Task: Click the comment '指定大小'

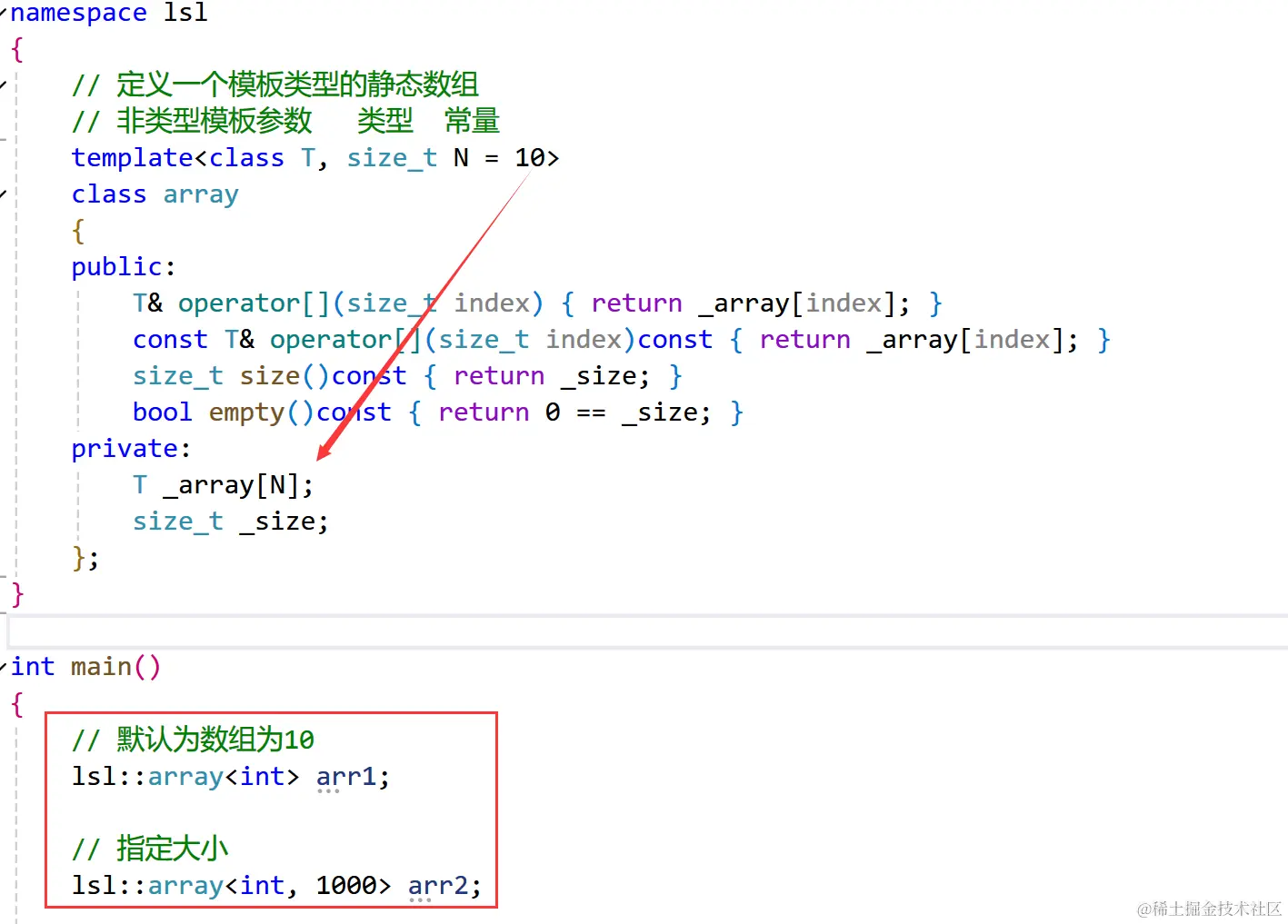Action: click(172, 849)
